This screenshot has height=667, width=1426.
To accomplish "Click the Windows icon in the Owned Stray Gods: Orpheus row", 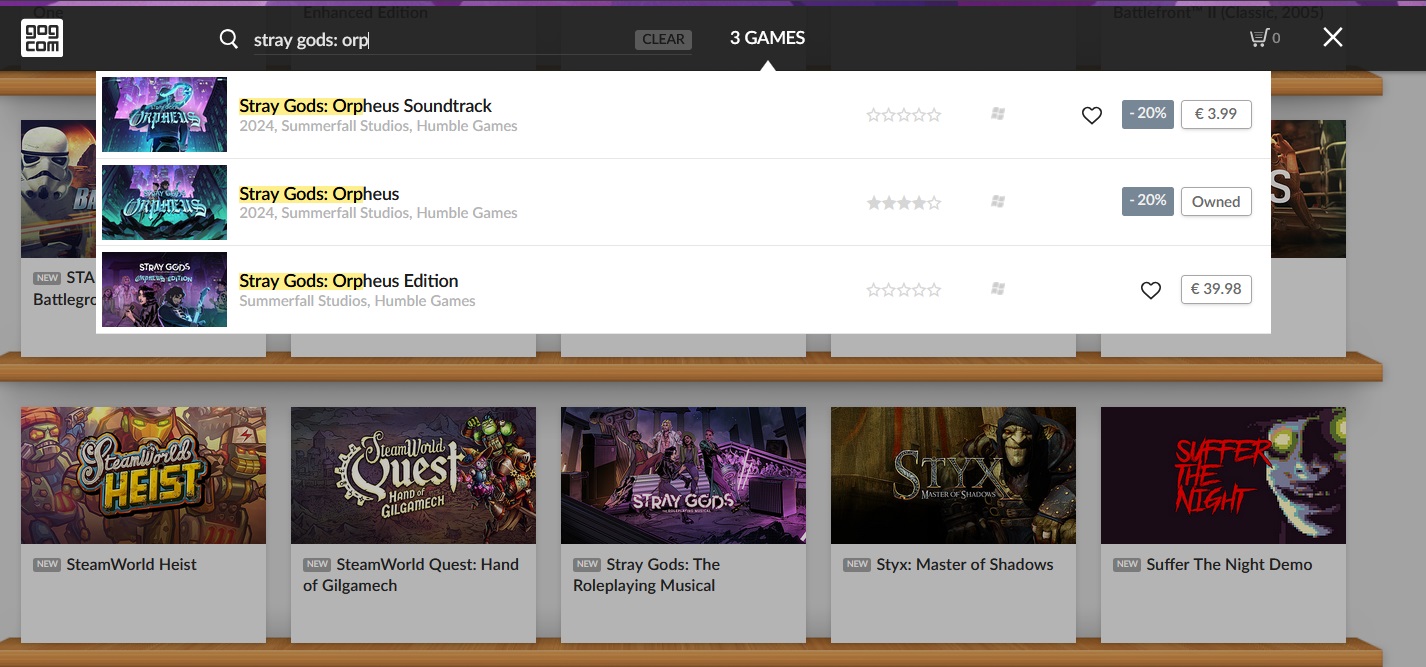I will pyautogui.click(x=997, y=202).
